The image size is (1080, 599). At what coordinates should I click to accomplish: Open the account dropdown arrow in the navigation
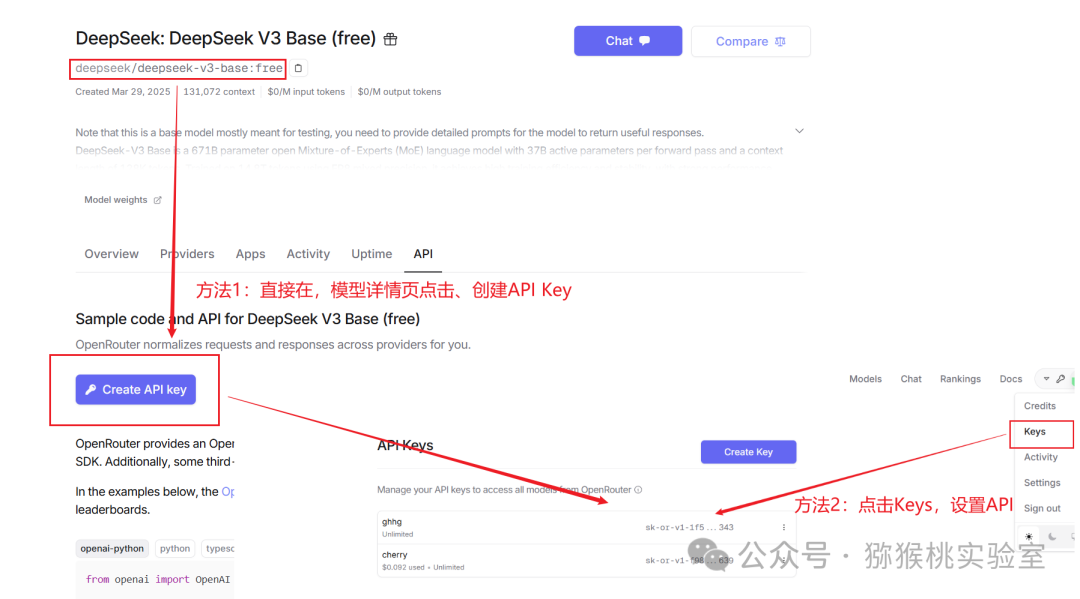point(1046,379)
